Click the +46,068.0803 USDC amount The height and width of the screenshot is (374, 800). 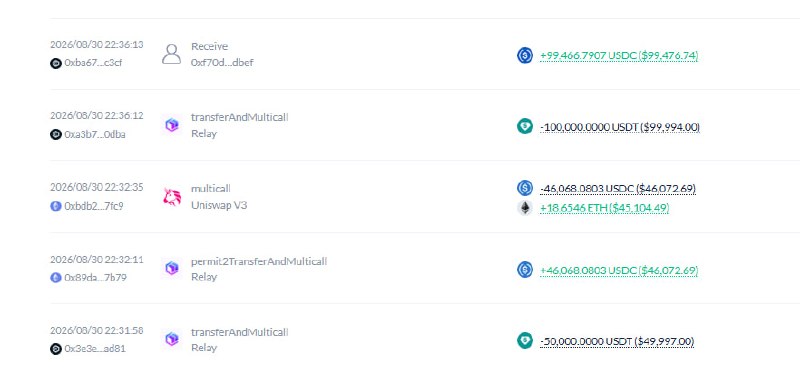point(619,270)
